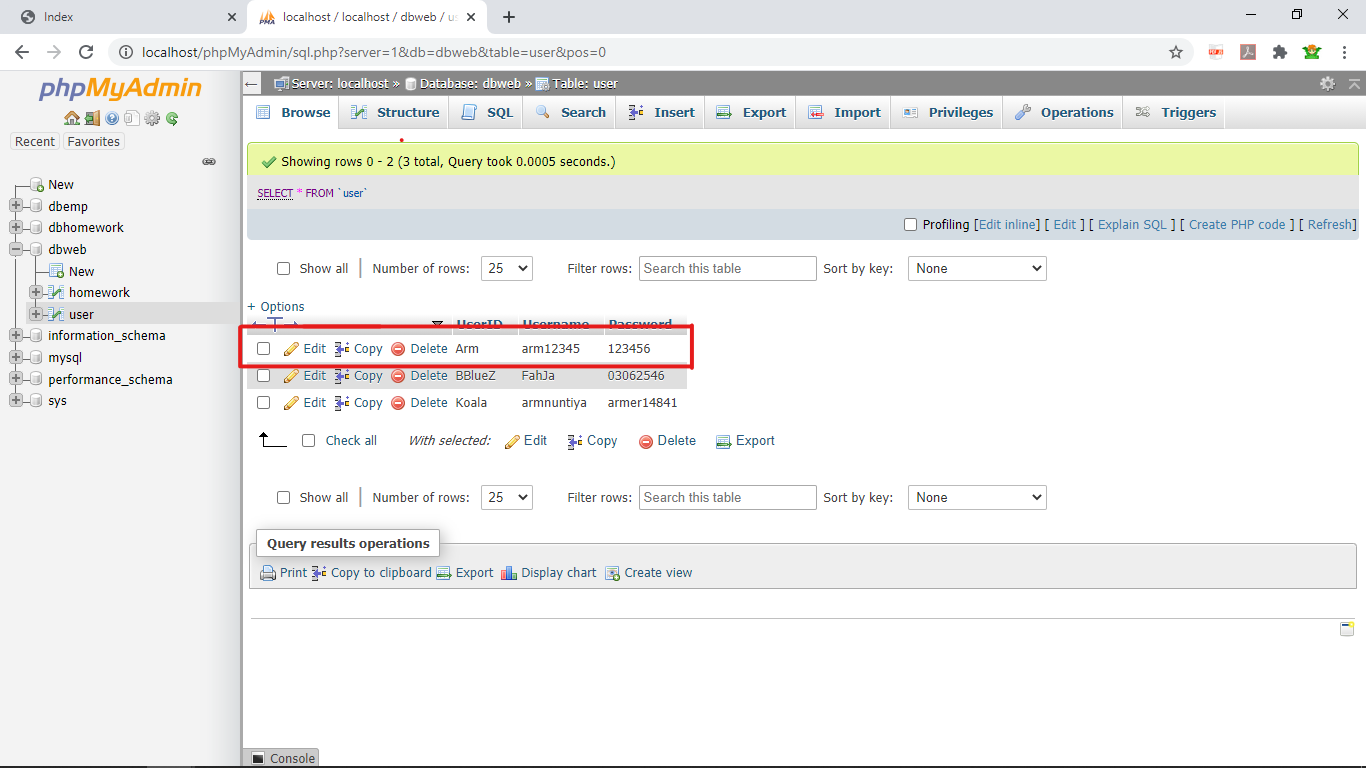Click the Explain SQL link

1132,224
